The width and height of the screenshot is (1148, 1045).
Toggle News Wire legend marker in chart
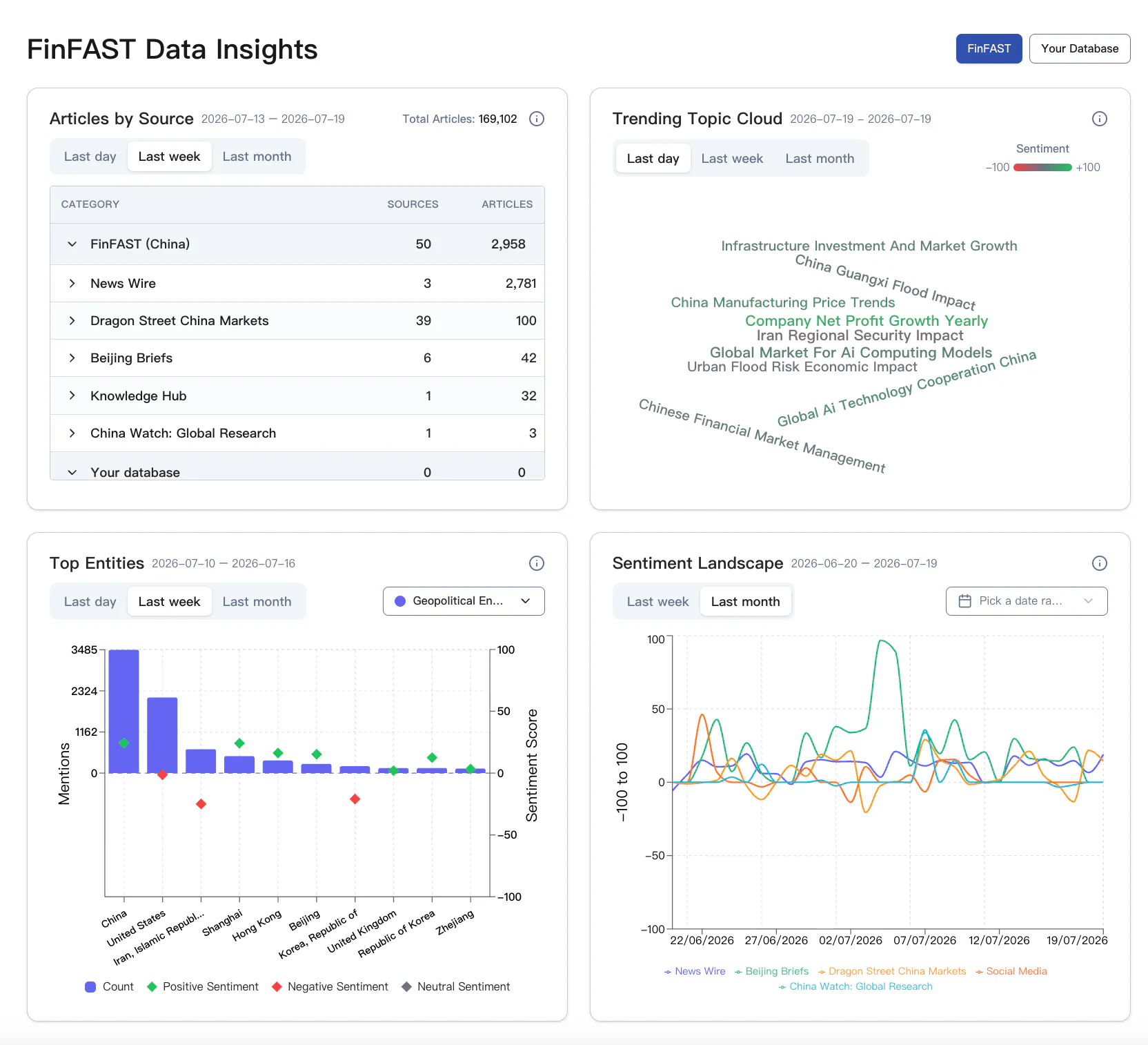coord(668,972)
